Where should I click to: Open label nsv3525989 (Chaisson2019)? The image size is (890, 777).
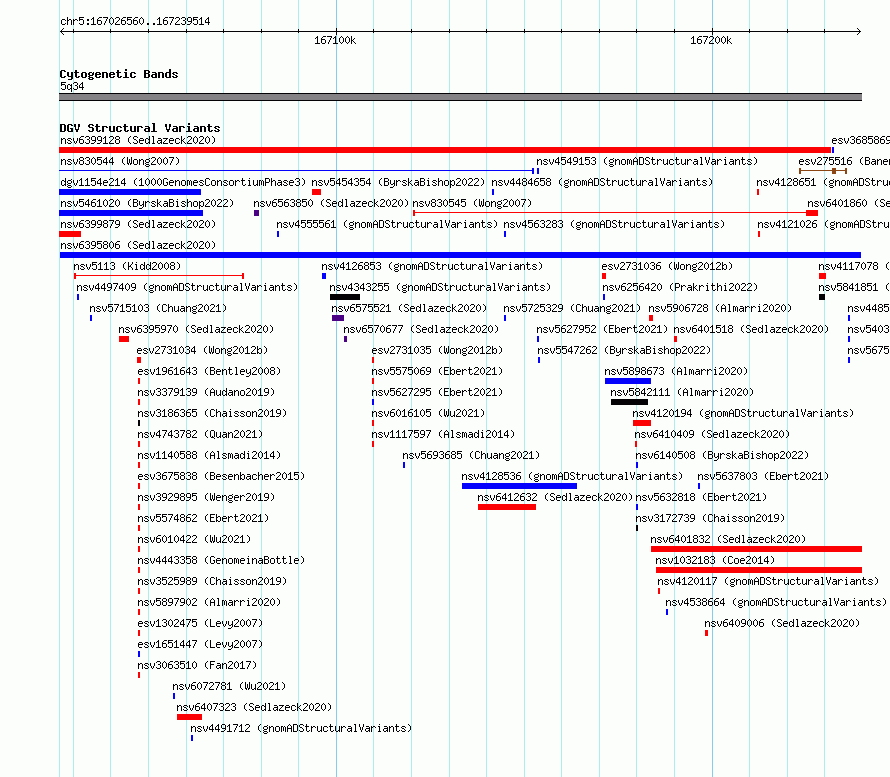pos(212,581)
